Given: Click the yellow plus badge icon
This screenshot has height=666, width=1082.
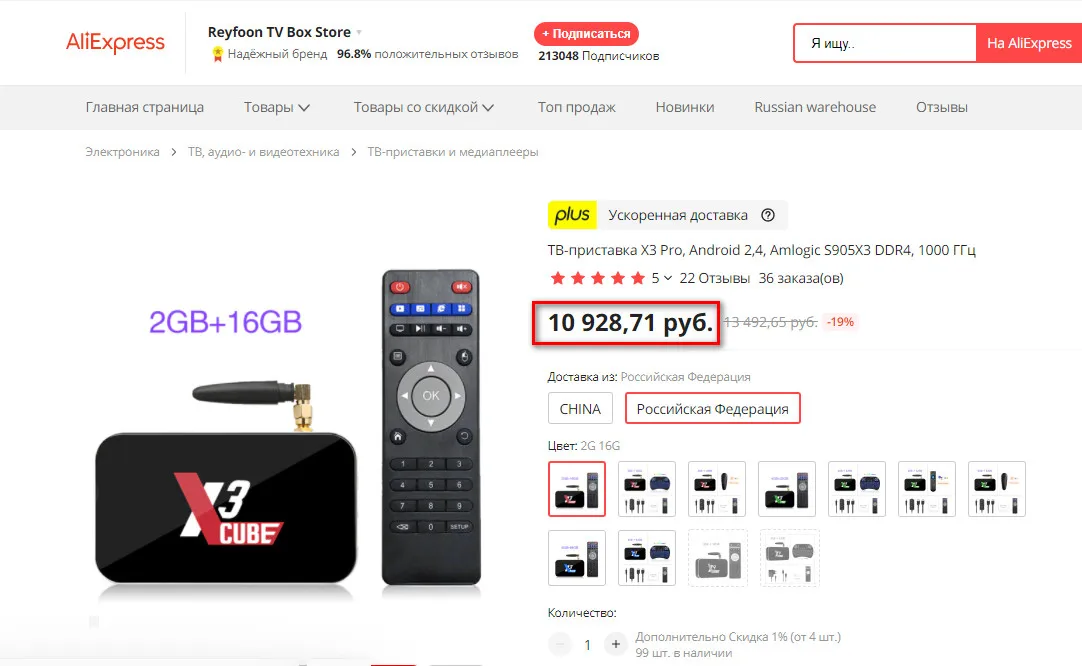Looking at the screenshot, I should tap(572, 215).
